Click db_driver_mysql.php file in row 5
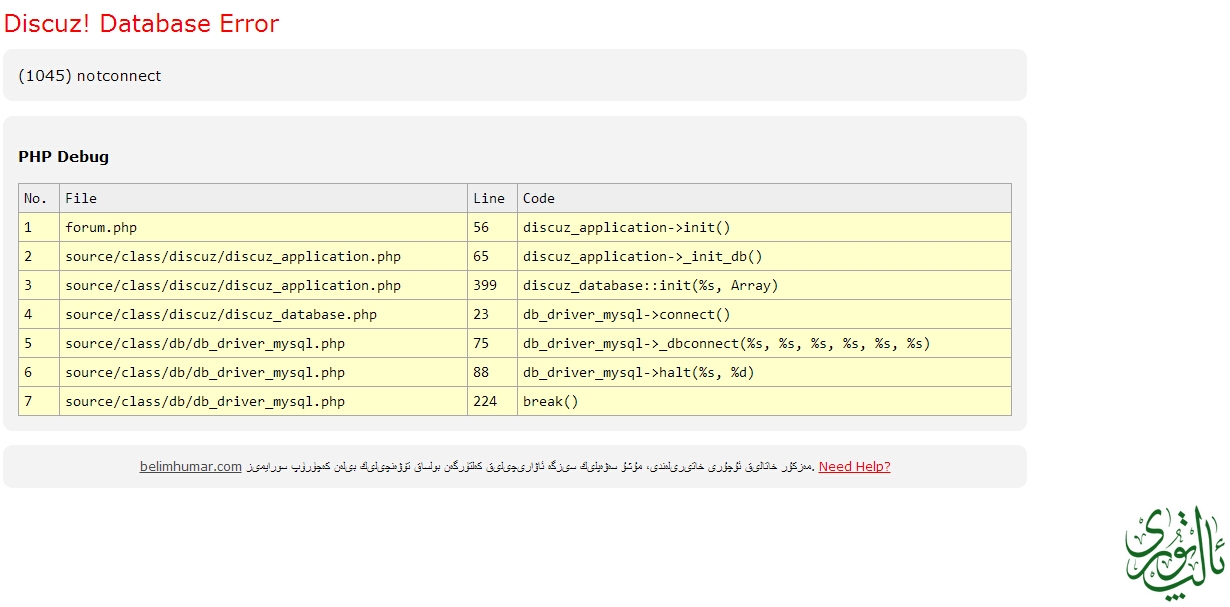The image size is (1230, 607). click(x=263, y=343)
